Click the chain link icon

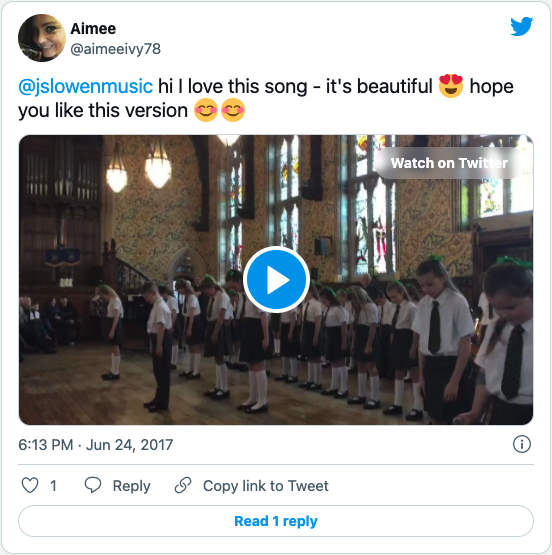[x=183, y=485]
